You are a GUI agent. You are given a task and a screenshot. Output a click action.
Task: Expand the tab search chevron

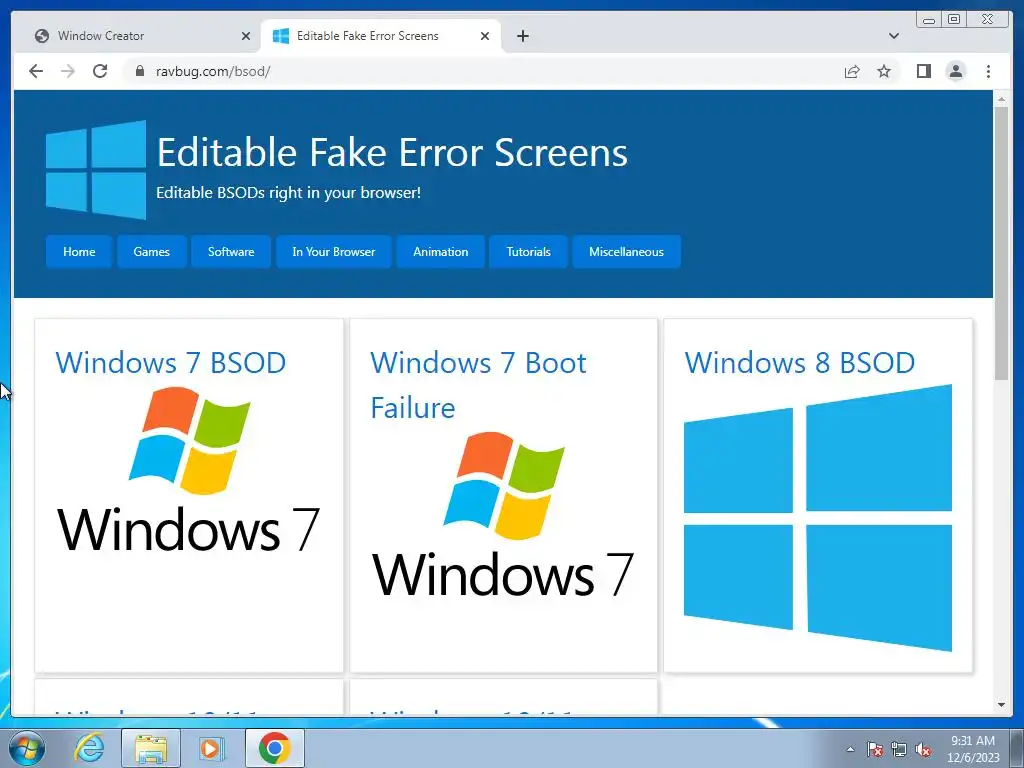(894, 36)
